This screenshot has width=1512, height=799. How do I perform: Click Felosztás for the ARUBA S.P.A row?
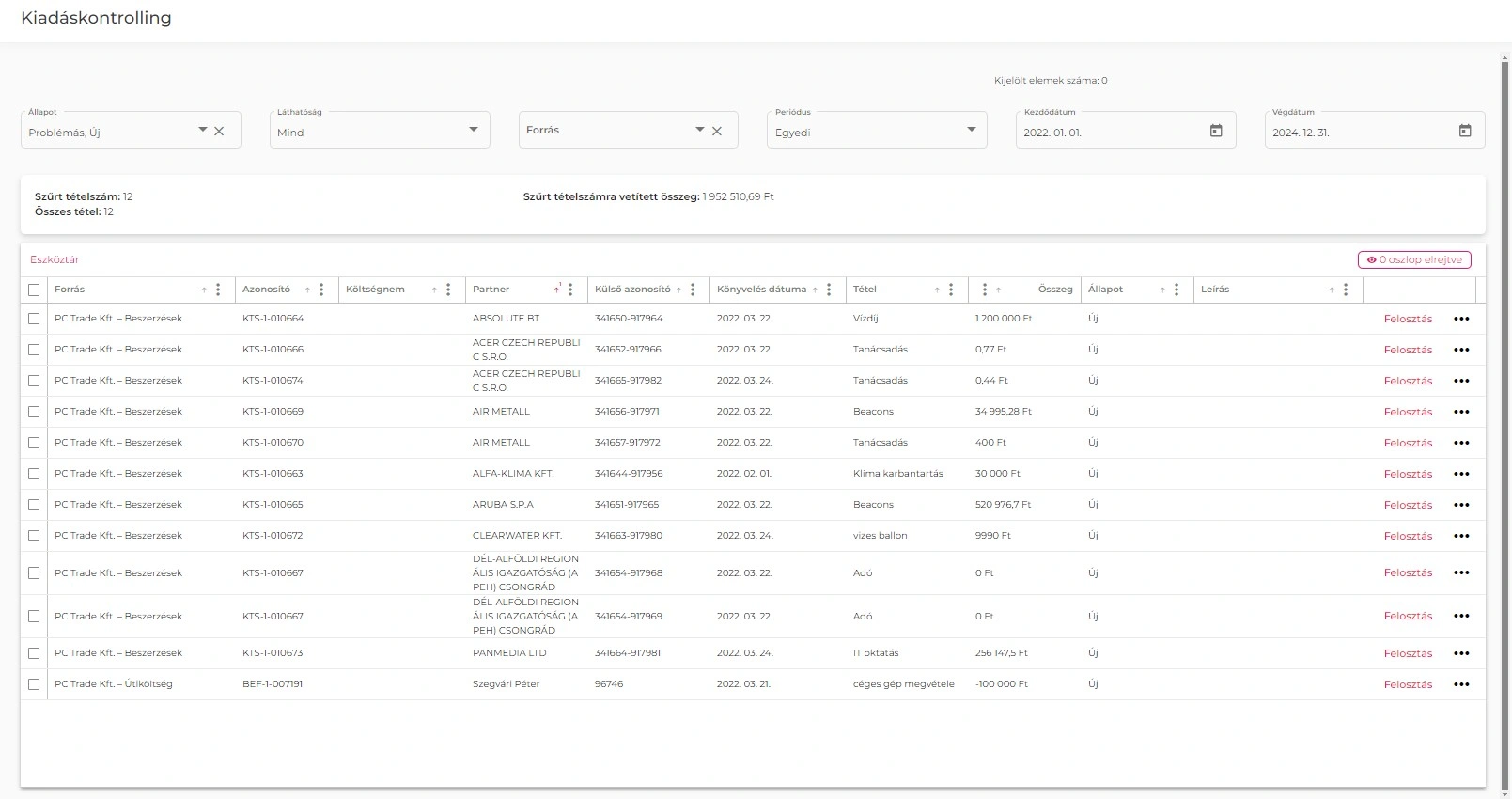1408,505
